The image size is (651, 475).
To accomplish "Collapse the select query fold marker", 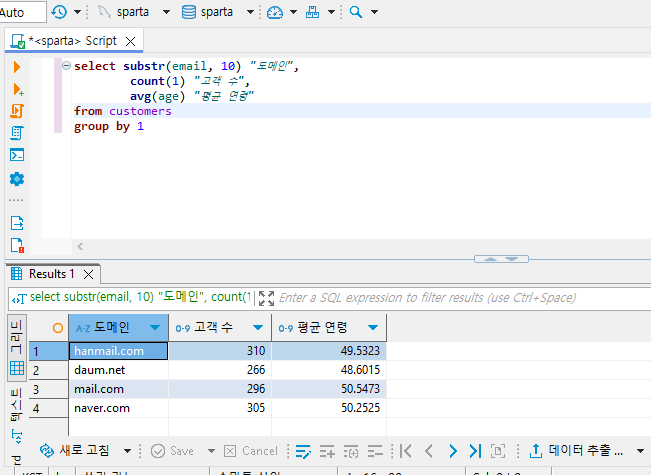I will (66, 66).
